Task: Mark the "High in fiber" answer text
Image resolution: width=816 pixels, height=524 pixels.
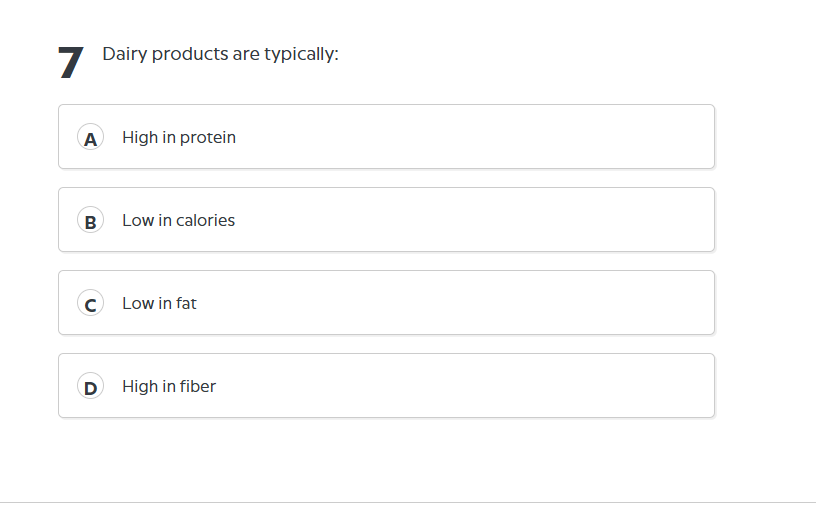Action: tap(169, 386)
